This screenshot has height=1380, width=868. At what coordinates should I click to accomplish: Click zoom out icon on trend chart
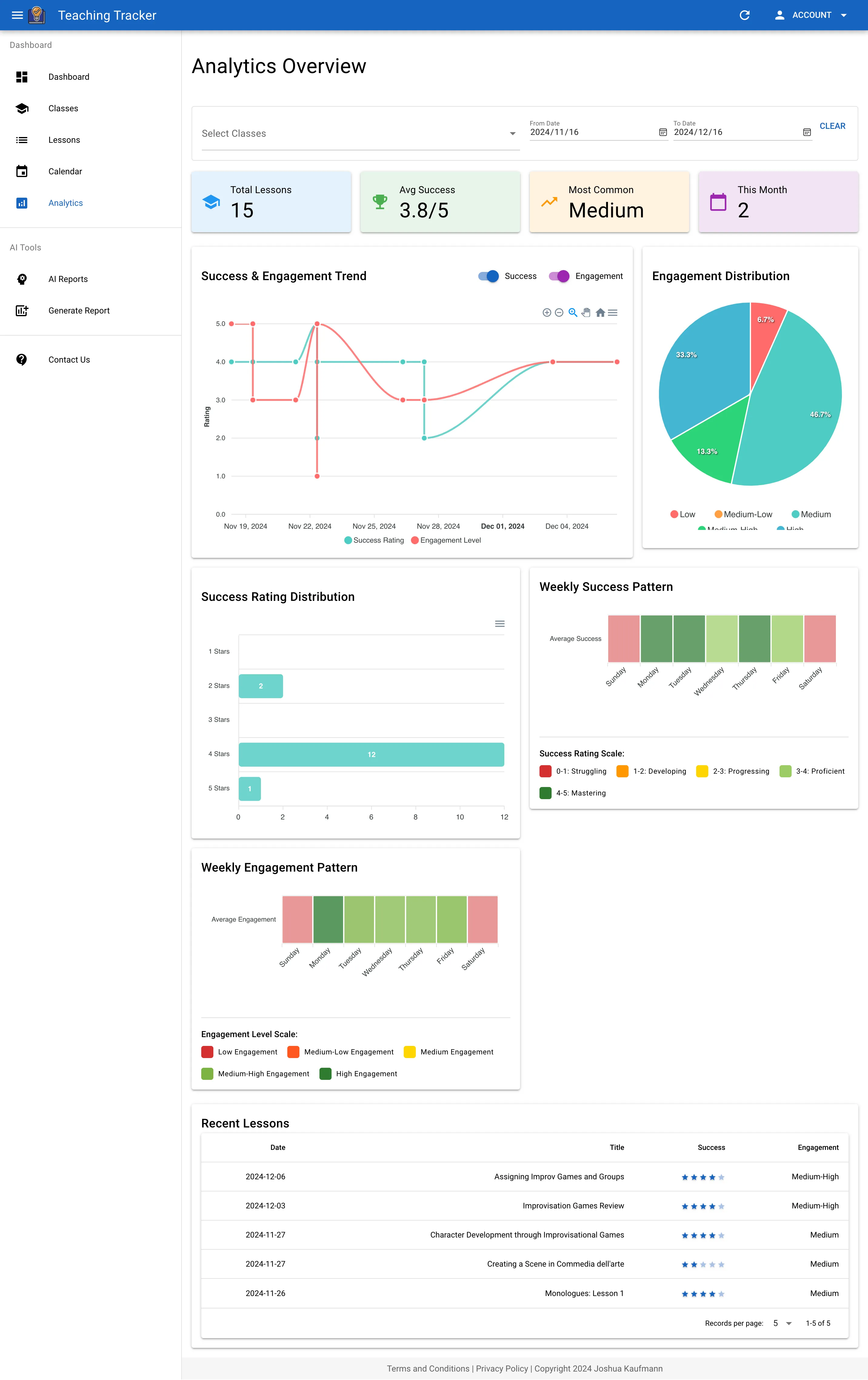pos(559,312)
